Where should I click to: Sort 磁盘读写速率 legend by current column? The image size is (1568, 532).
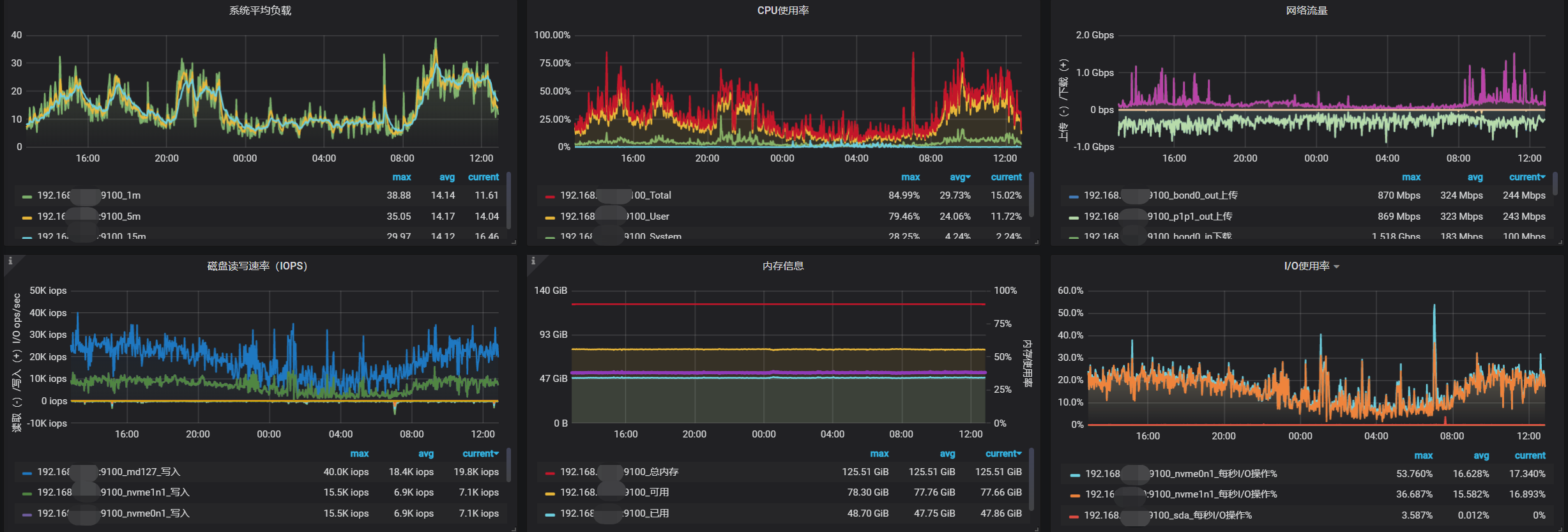tap(481, 453)
